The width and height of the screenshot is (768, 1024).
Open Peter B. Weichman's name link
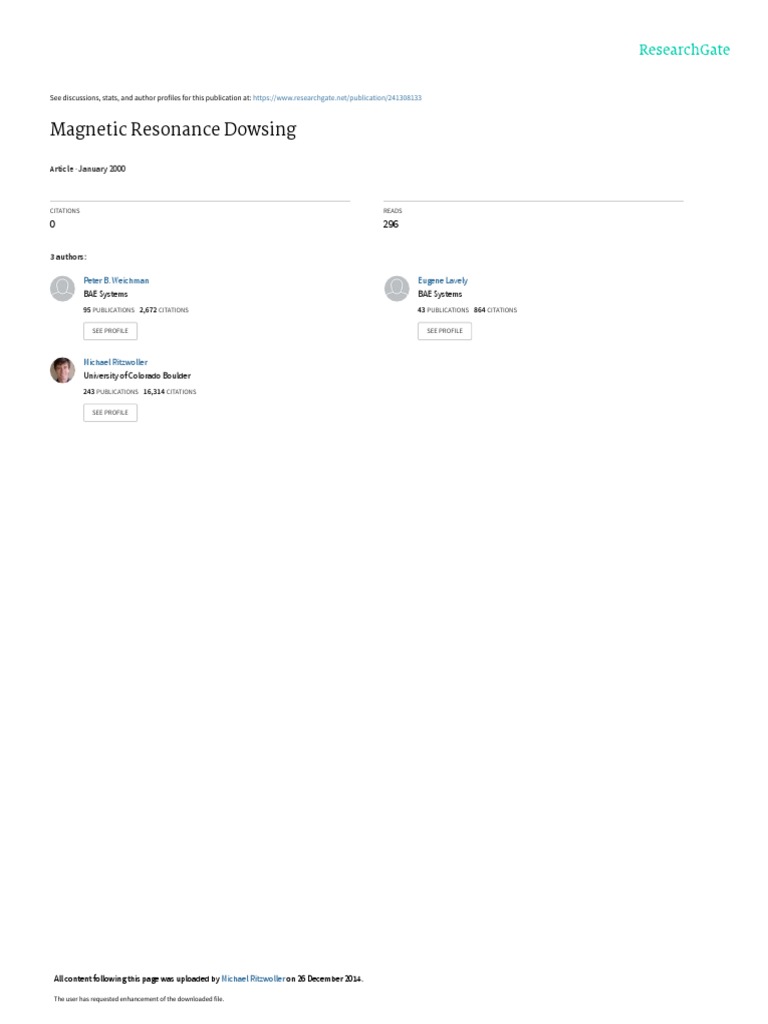coord(116,280)
